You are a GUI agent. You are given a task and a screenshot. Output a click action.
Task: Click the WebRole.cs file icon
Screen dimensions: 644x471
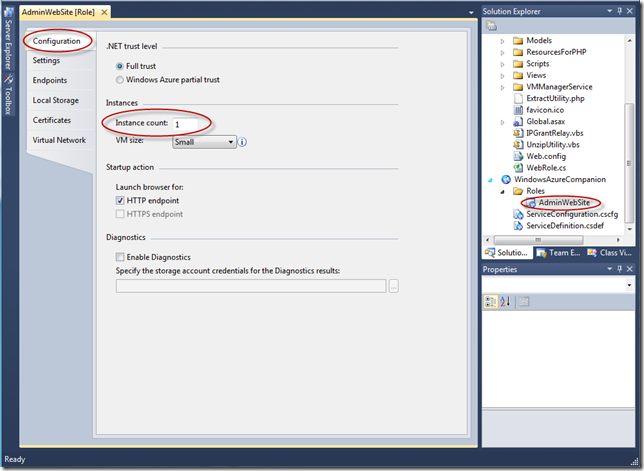(x=518, y=168)
